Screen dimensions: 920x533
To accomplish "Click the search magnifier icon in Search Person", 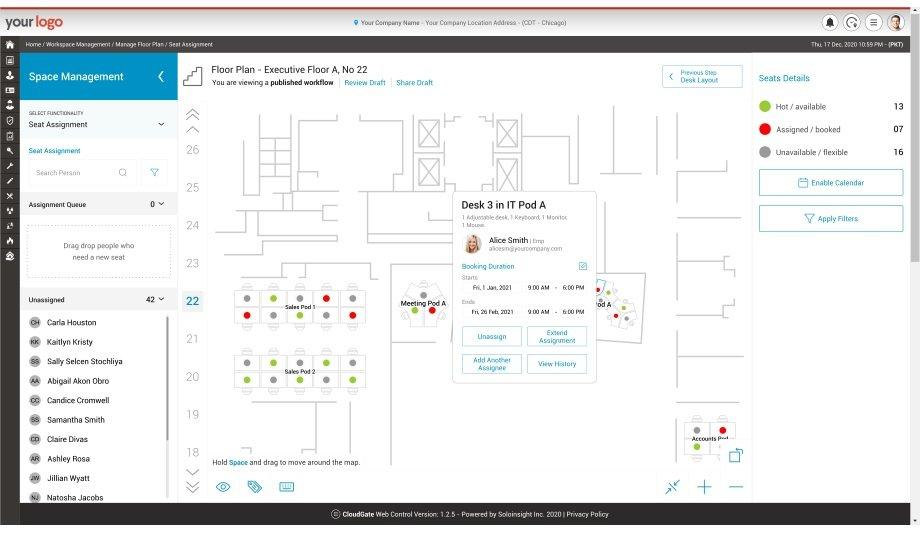I will (x=123, y=173).
